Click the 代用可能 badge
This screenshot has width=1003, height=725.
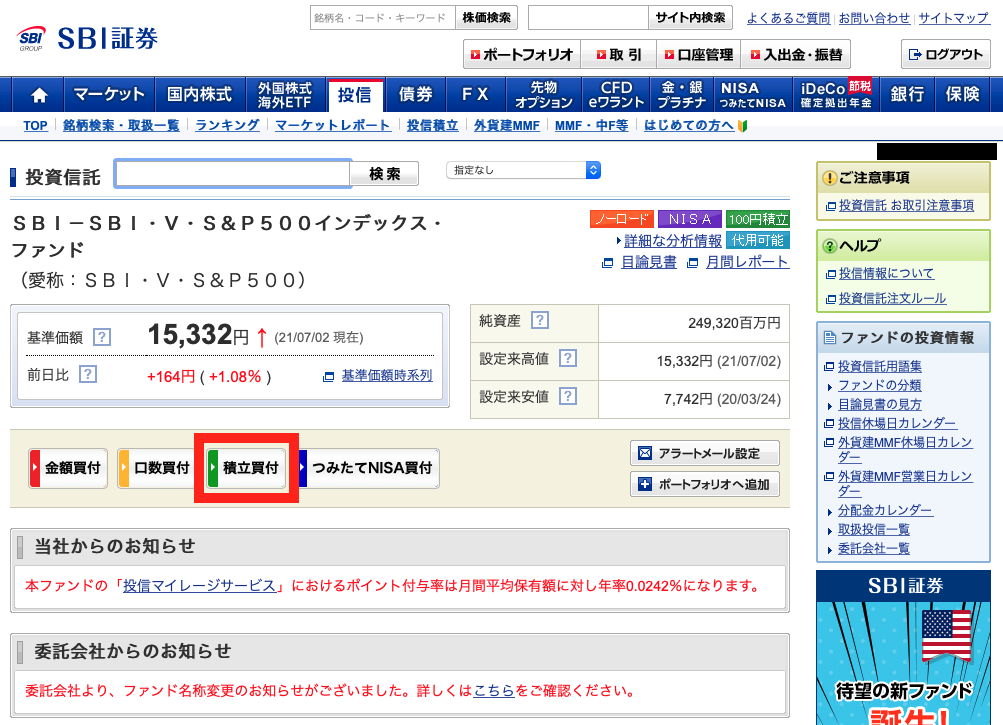coord(758,241)
